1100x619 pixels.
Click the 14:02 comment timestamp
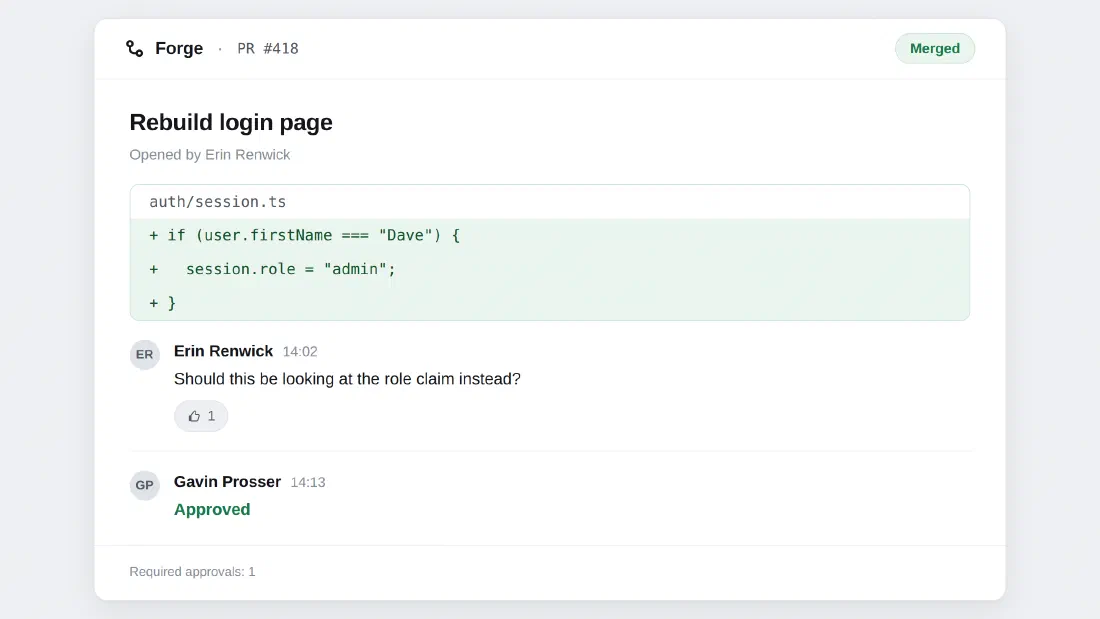point(300,352)
